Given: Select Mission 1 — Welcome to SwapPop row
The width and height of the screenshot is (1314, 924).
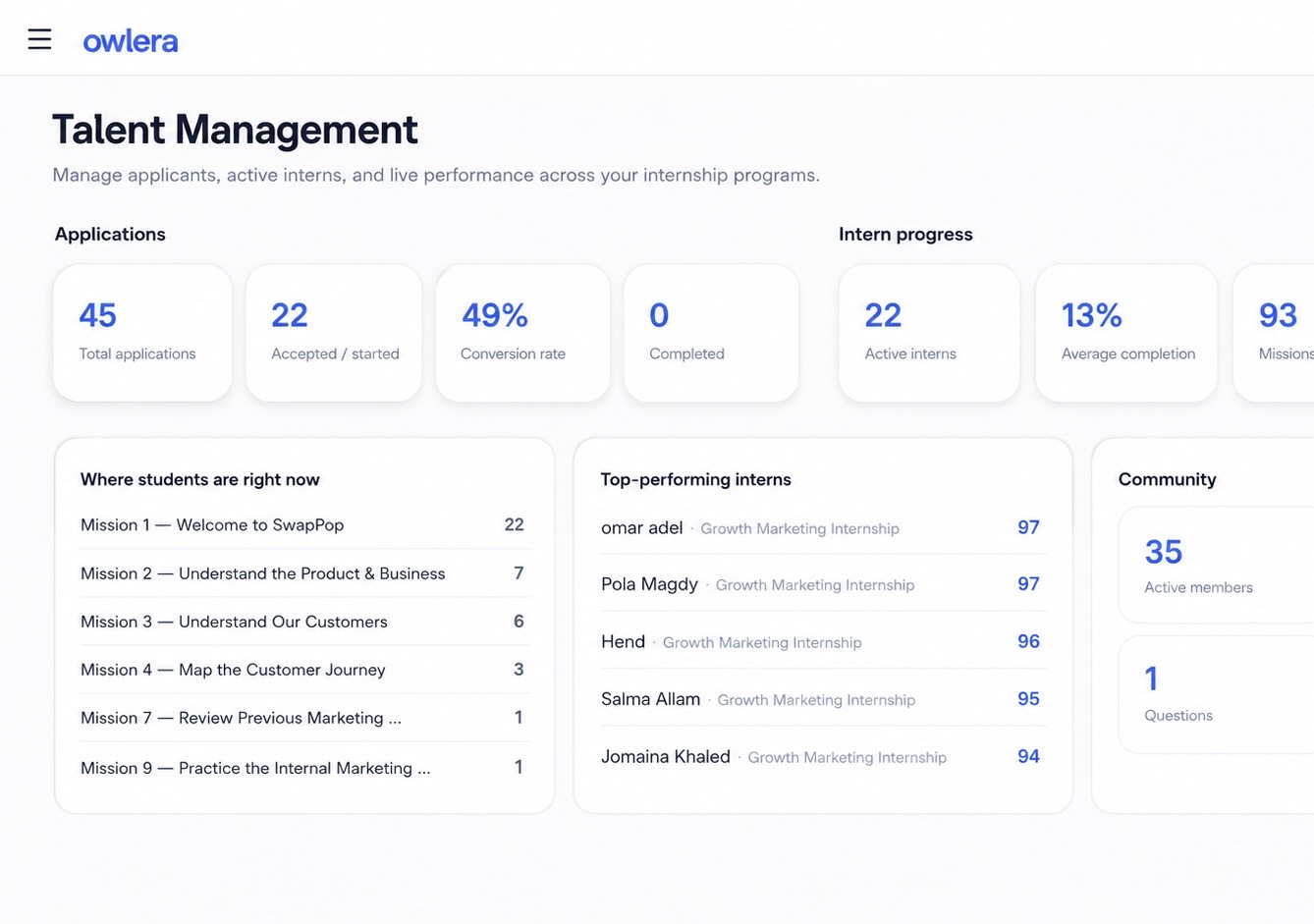Looking at the screenshot, I should (x=304, y=525).
